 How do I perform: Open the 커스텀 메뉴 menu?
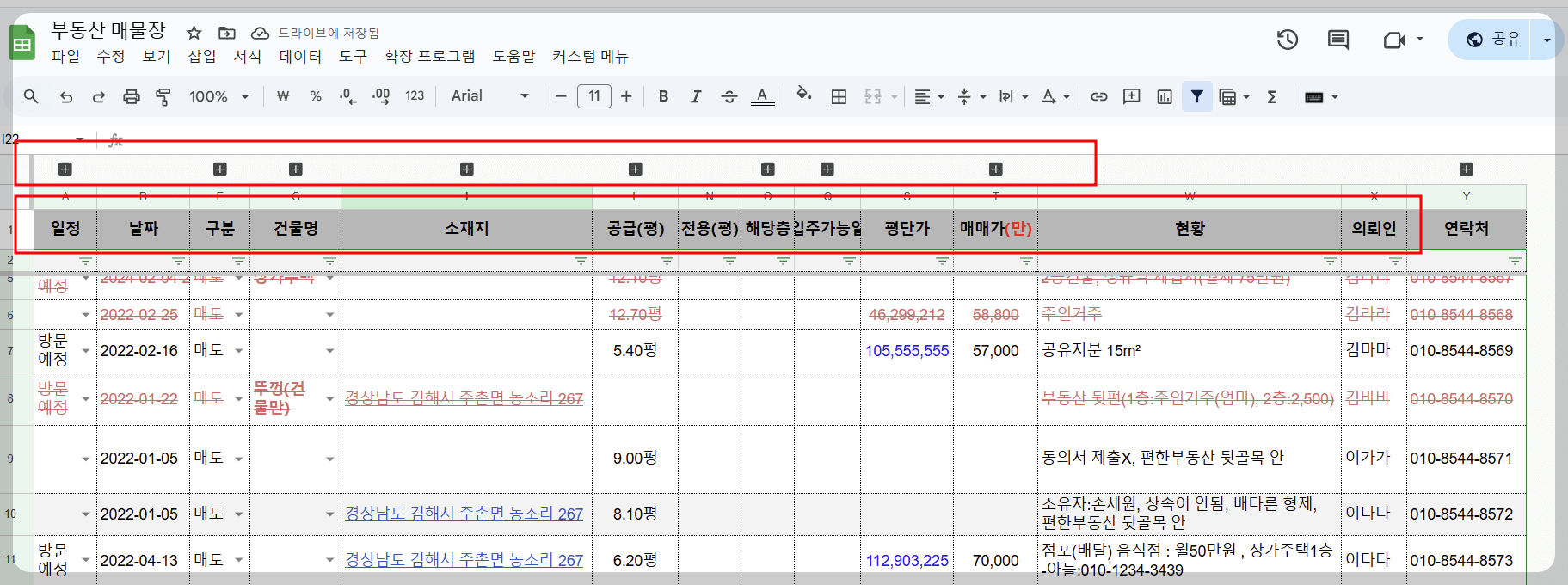pyautogui.click(x=590, y=56)
